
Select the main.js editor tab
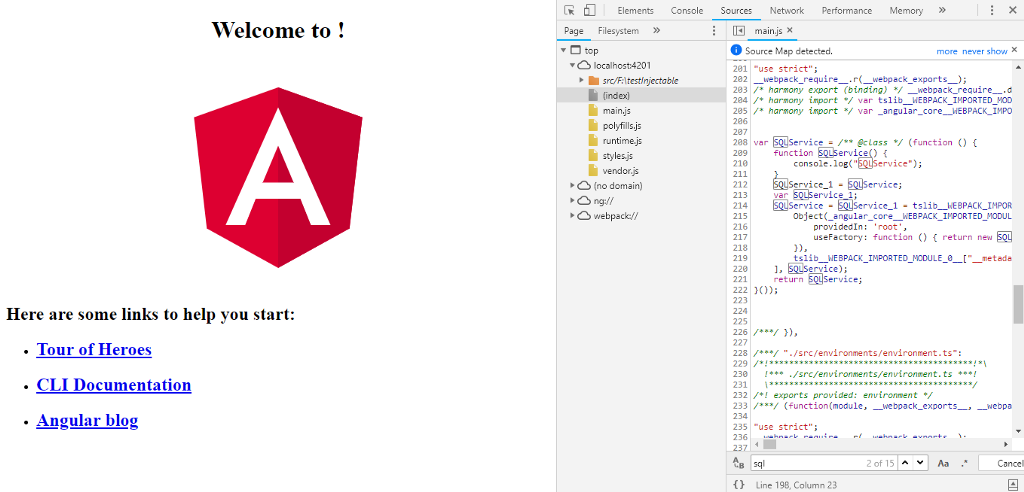tap(768, 31)
